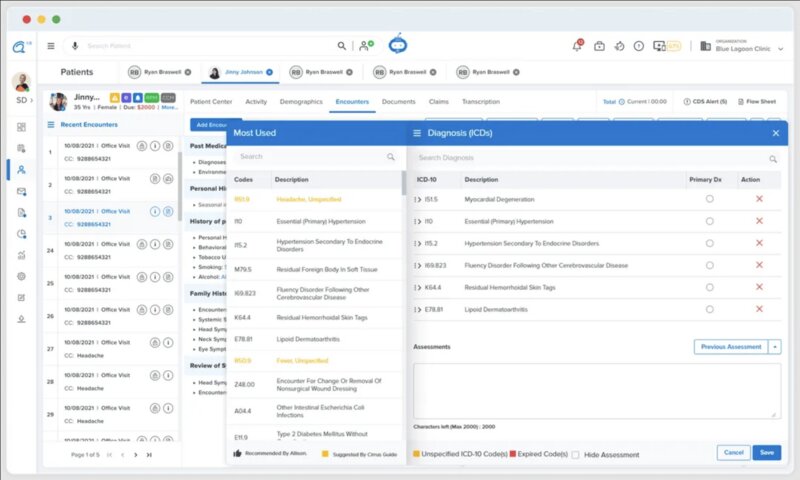Select Primary Dx for Residual Hemorrhoidal Skin Tags
The height and width of the screenshot is (480, 800).
pos(709,288)
